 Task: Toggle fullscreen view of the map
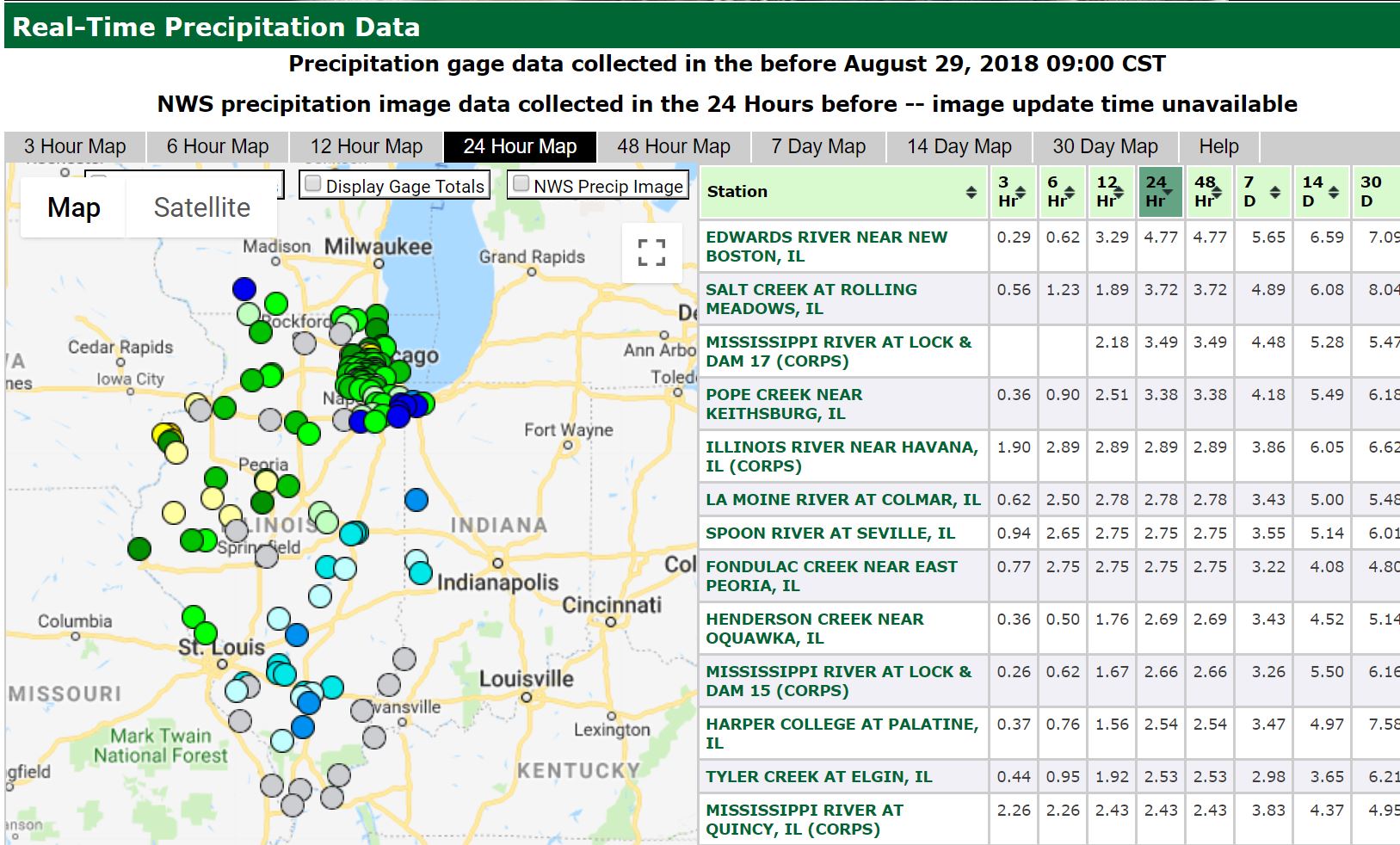point(651,252)
